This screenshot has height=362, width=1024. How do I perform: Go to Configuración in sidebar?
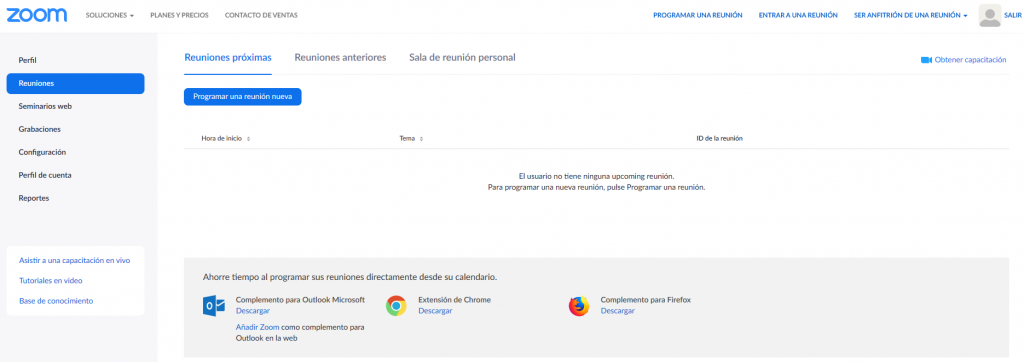[42, 152]
